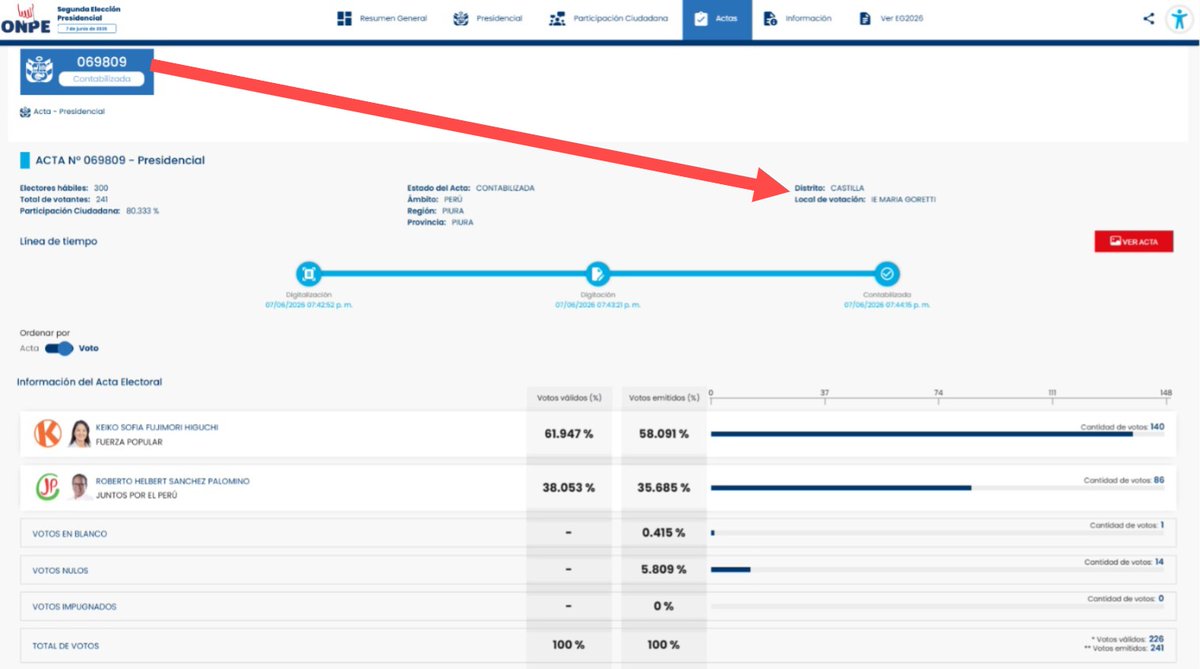The height and width of the screenshot is (669, 1200).
Task: Open the Información tab
Action: click(x=797, y=19)
